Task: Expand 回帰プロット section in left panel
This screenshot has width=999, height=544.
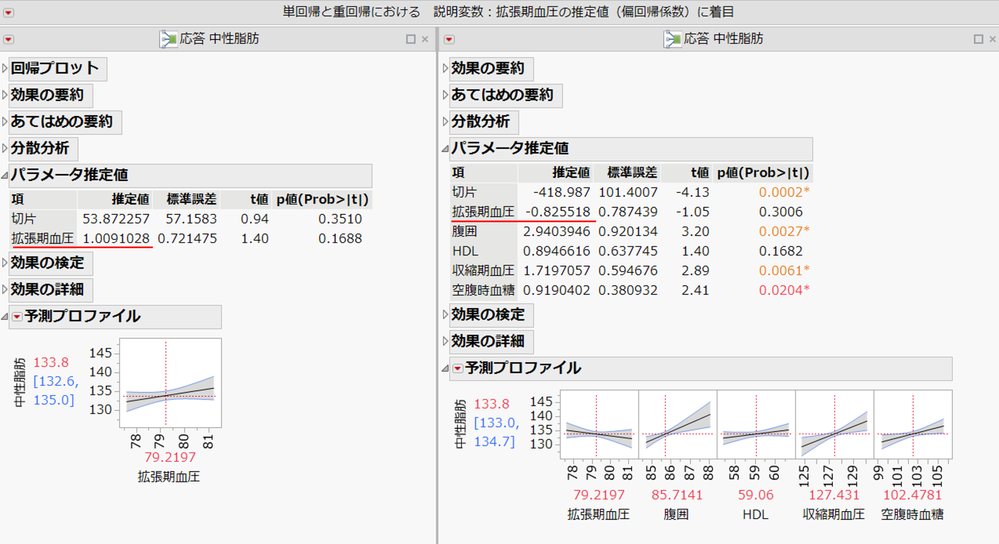Action: point(4,68)
